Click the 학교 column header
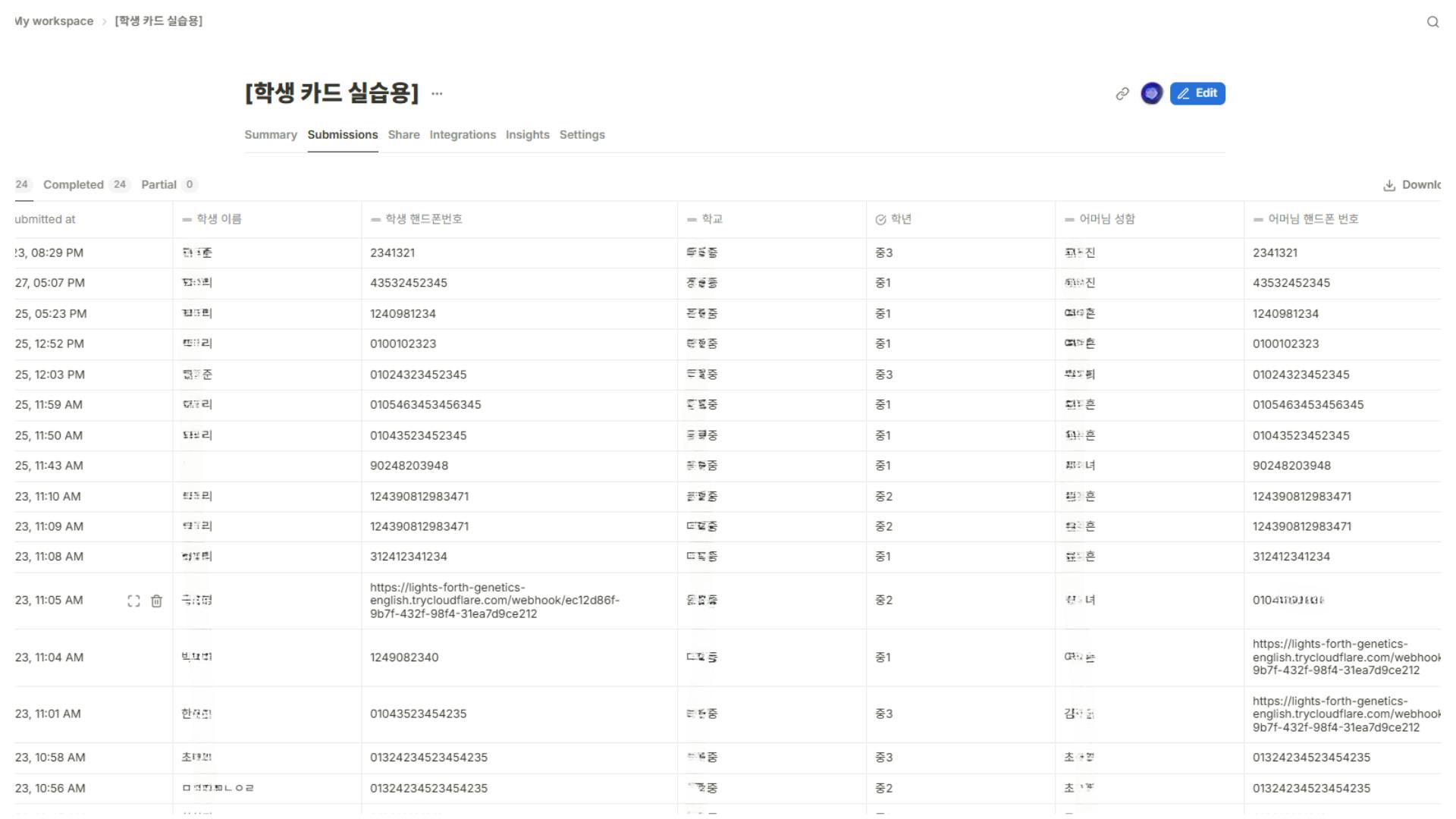The width and height of the screenshot is (1456, 819). click(772, 219)
